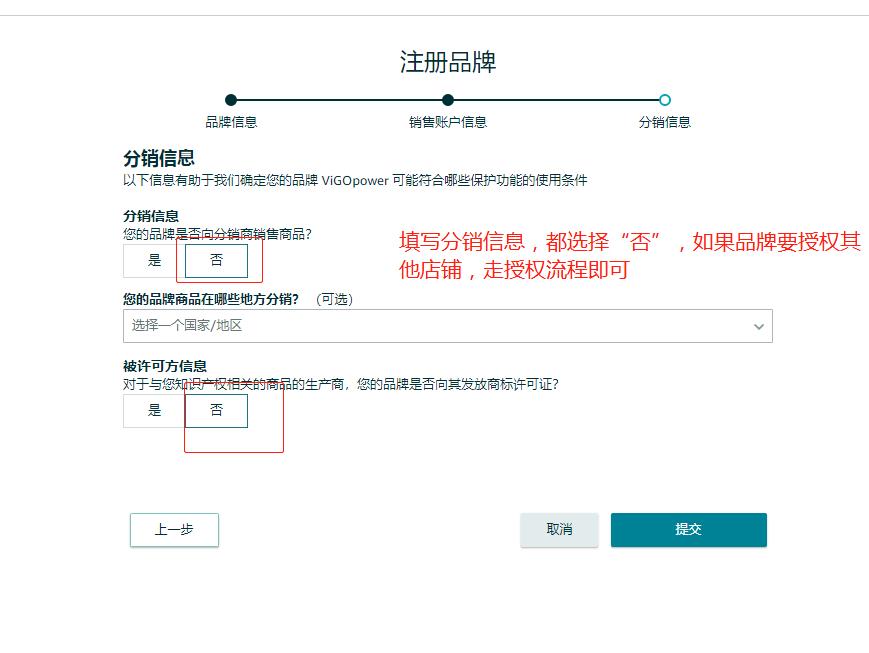Viewport: 869px width, 653px height.
Task: Go to the 销售账户信息 step dot
Action: (448, 100)
